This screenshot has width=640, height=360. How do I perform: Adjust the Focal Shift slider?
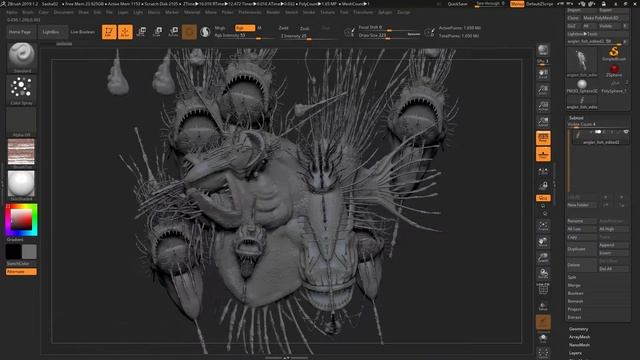[389, 28]
